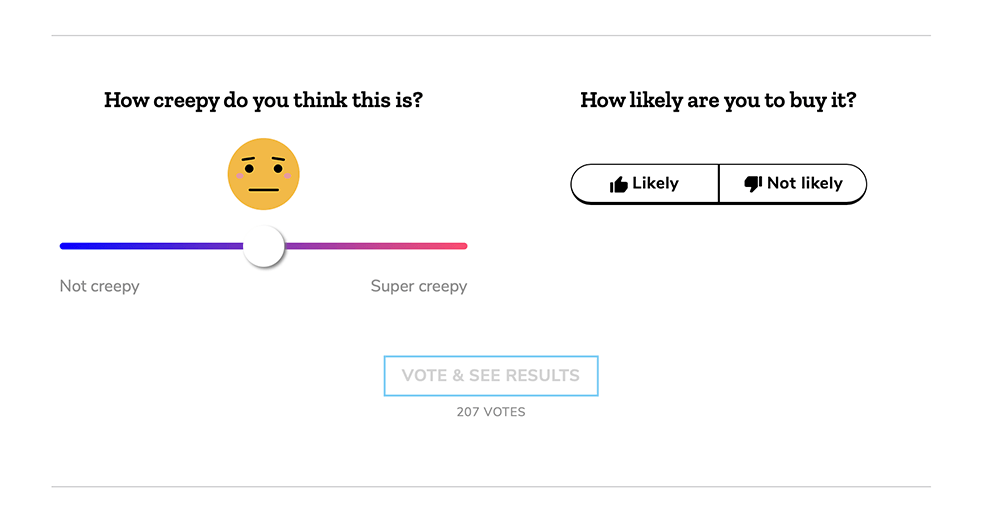Click the emoji's flat mouth line
This screenshot has height=513, width=1000.
coord(263,190)
